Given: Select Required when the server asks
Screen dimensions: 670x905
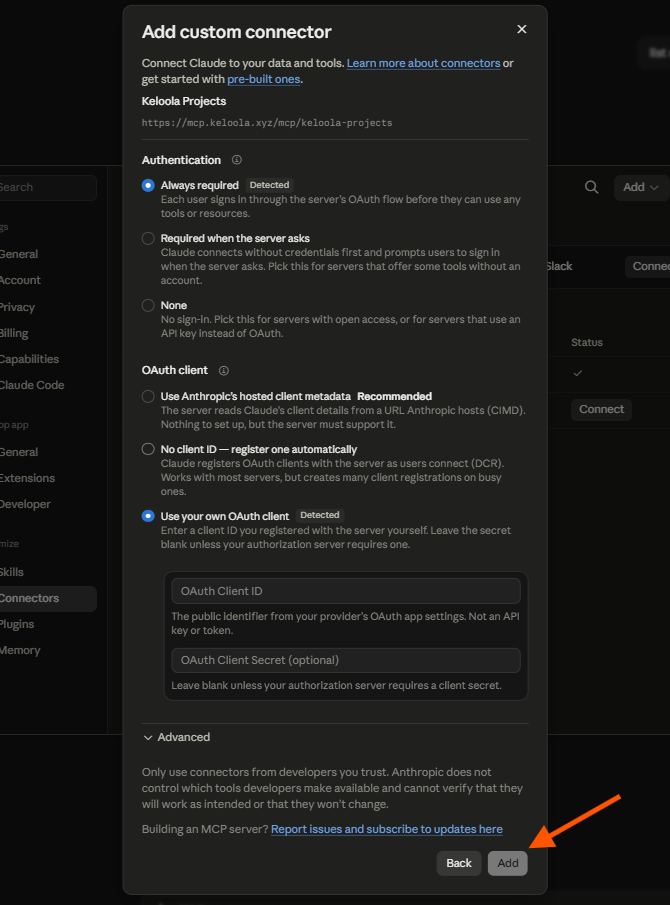Looking at the screenshot, I should click(148, 238).
